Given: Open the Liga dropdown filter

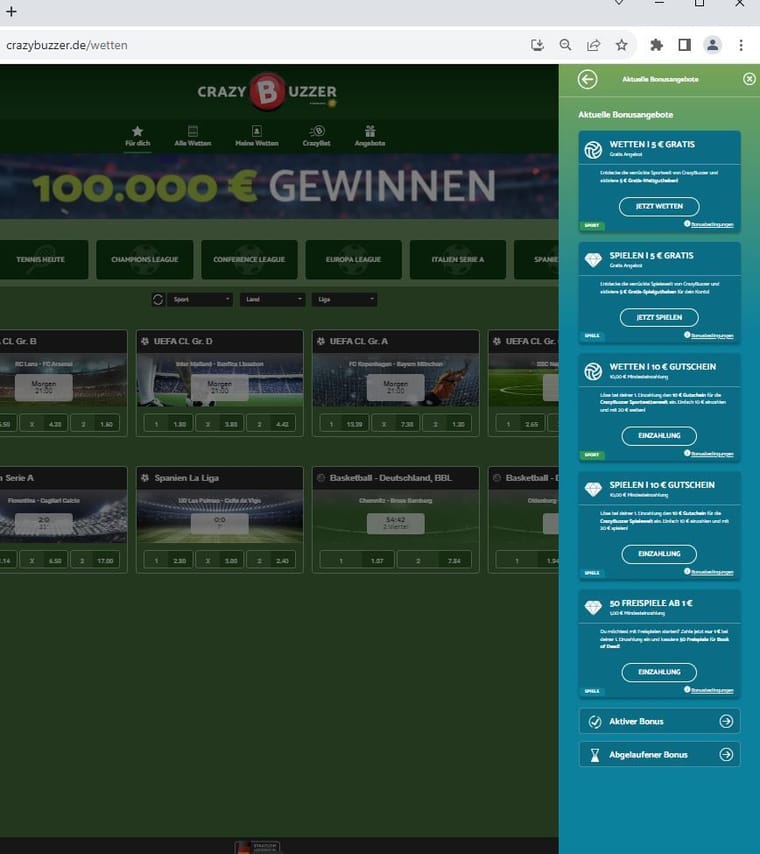Looking at the screenshot, I should tap(344, 300).
